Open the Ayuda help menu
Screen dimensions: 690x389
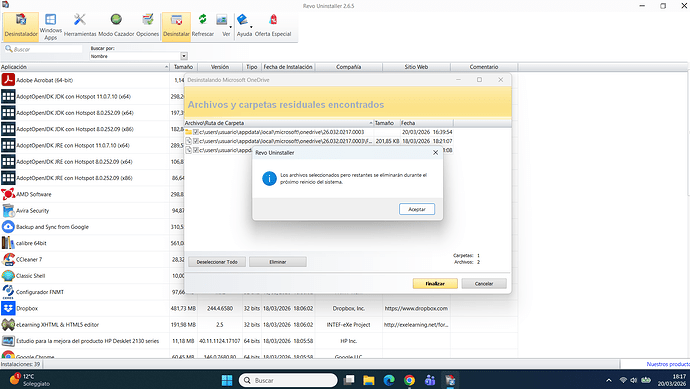click(244, 26)
